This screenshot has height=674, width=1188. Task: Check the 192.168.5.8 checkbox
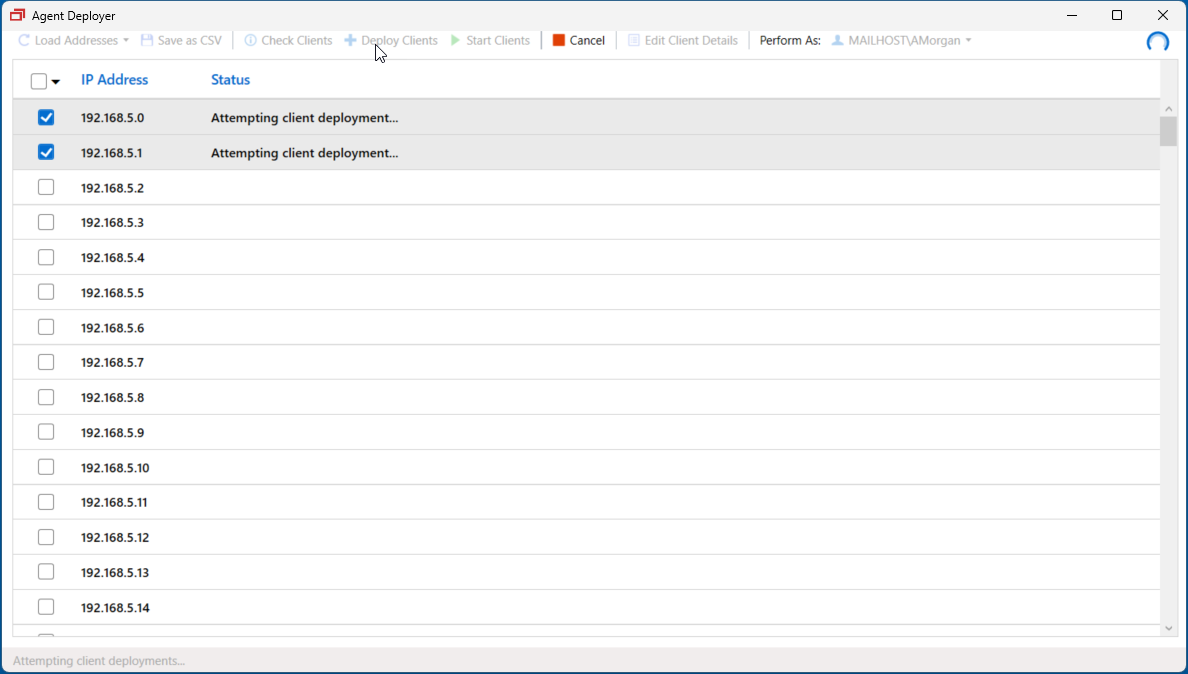[x=45, y=397]
